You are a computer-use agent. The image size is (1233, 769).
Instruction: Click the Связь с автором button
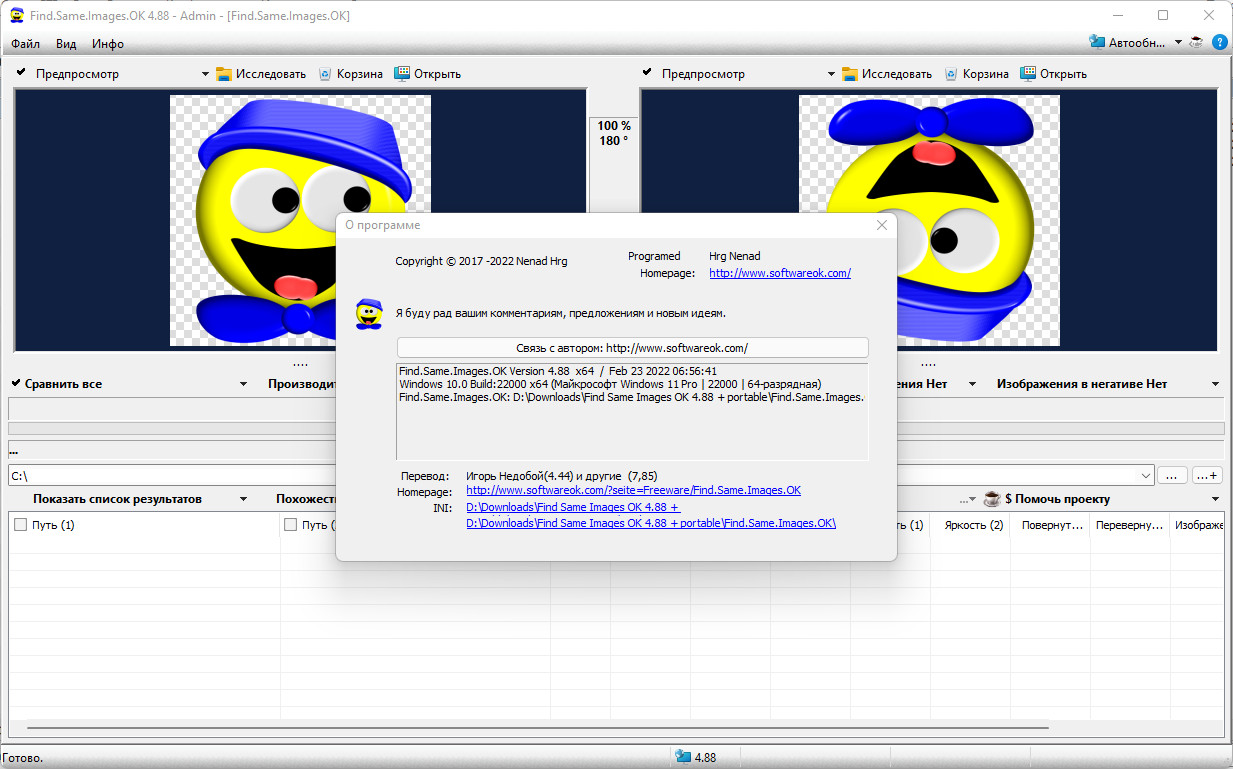click(633, 348)
